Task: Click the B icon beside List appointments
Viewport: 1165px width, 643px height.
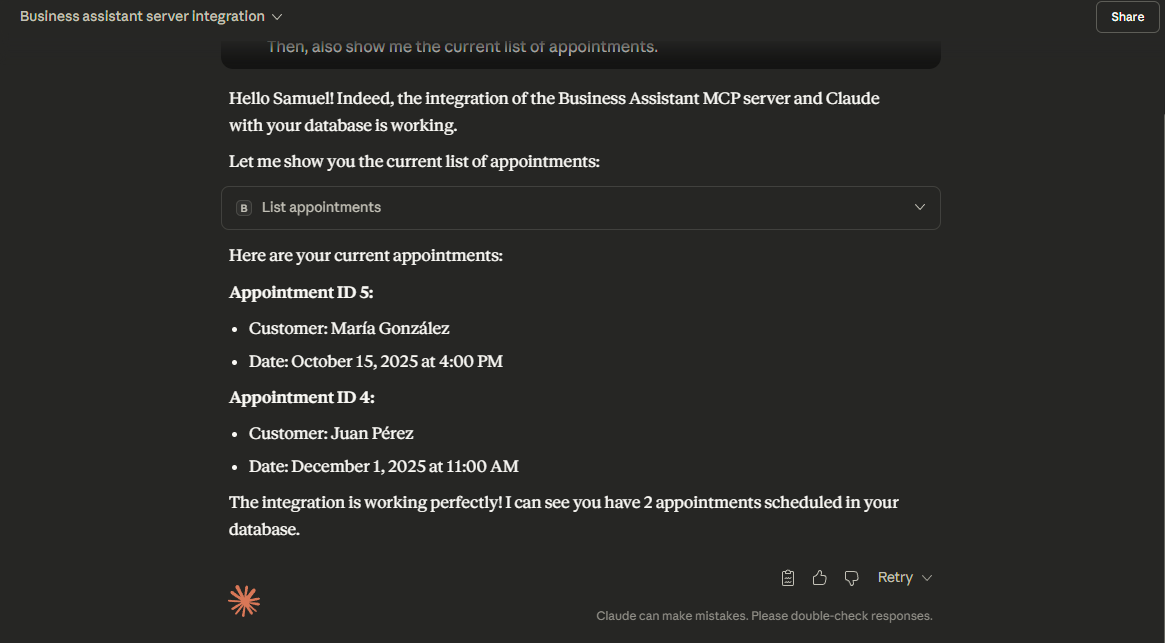Action: pos(244,208)
